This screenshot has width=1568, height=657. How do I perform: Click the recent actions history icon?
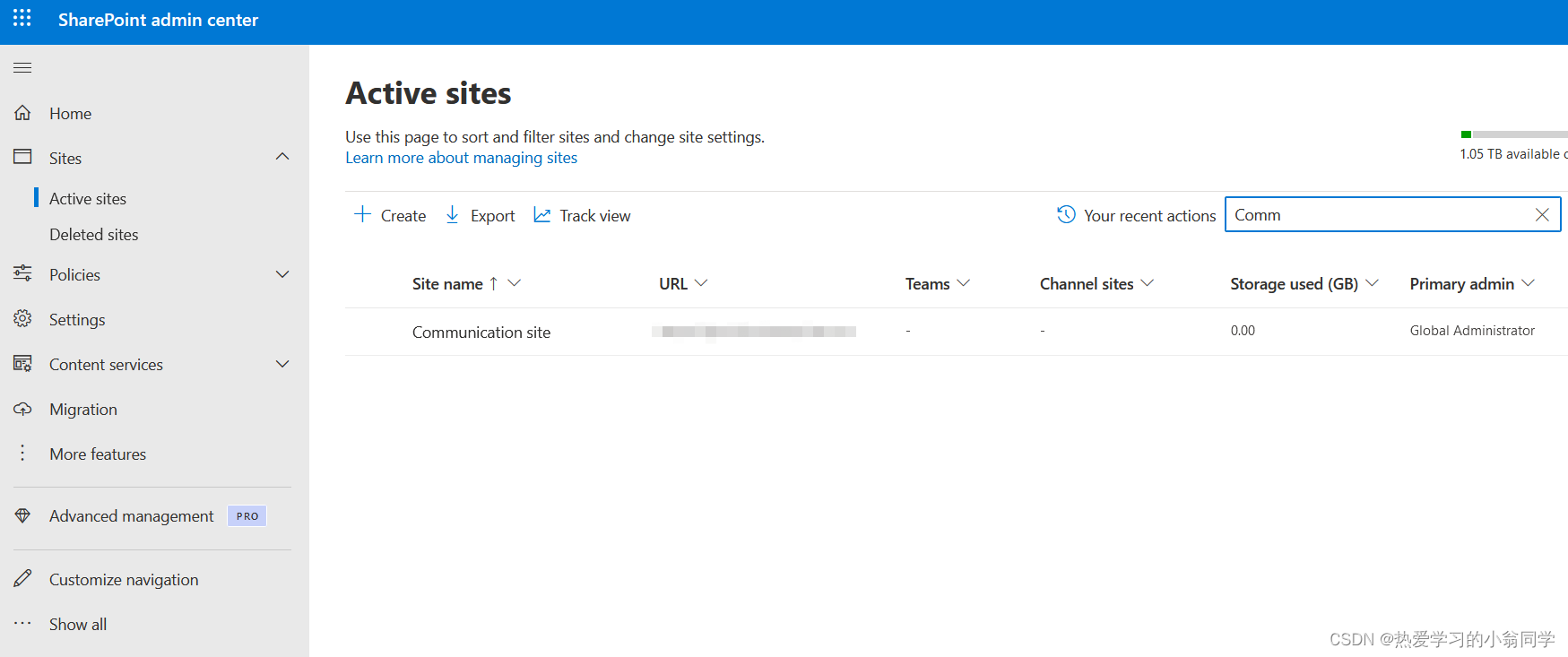1066,214
